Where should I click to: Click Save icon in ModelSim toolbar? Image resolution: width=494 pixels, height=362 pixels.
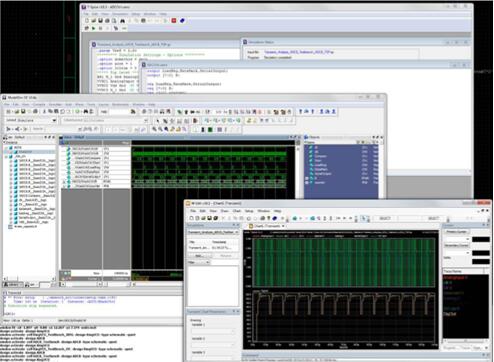pos(23,112)
